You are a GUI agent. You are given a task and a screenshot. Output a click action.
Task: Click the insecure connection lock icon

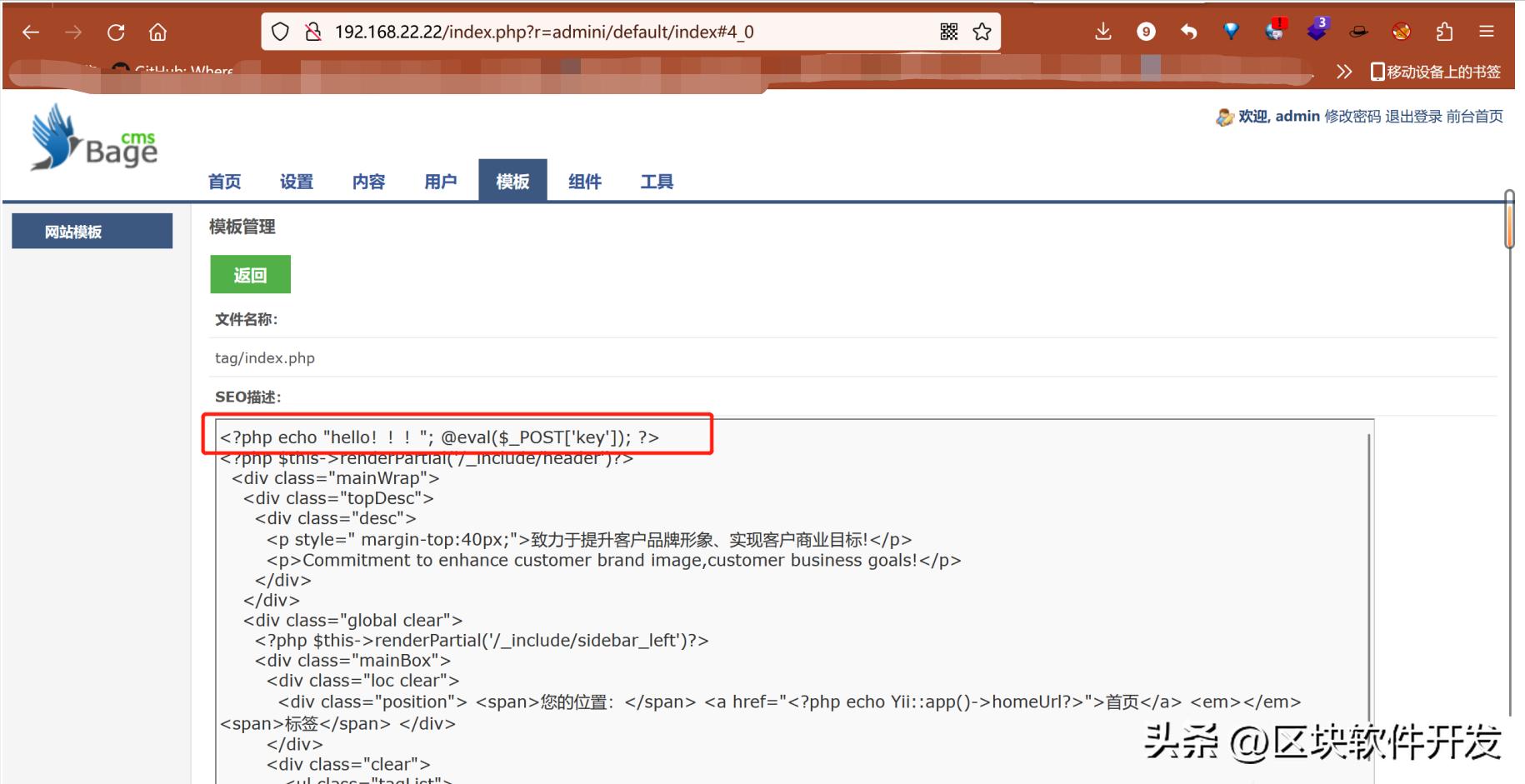[313, 32]
